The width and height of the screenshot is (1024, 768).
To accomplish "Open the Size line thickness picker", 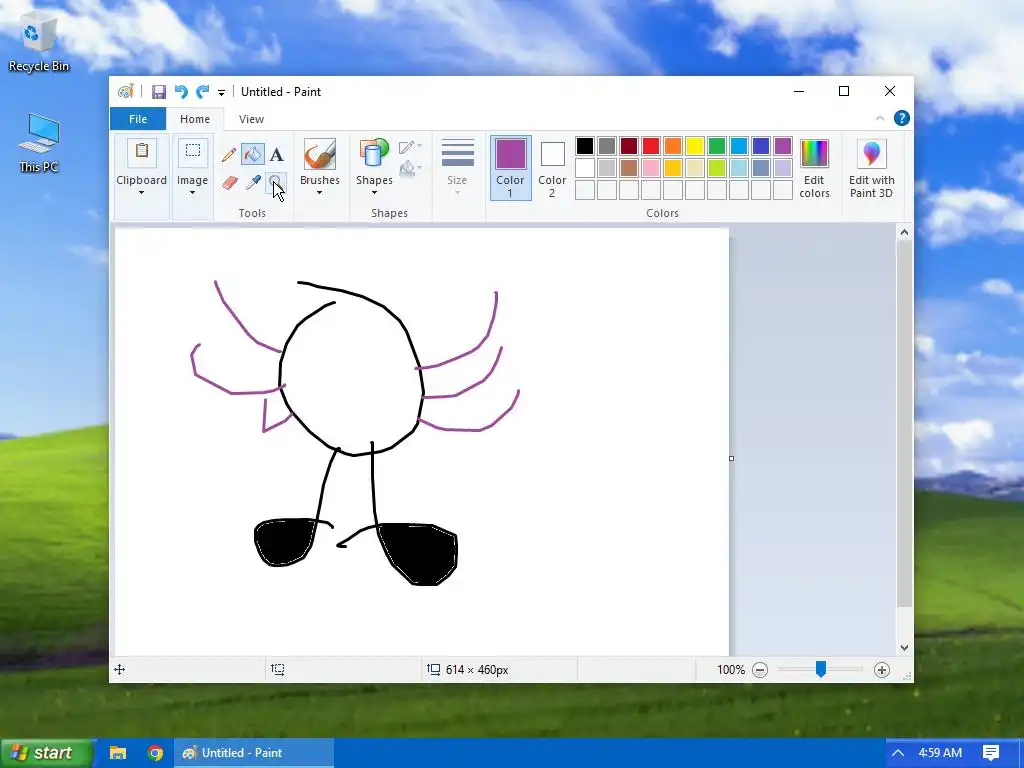I will [458, 167].
